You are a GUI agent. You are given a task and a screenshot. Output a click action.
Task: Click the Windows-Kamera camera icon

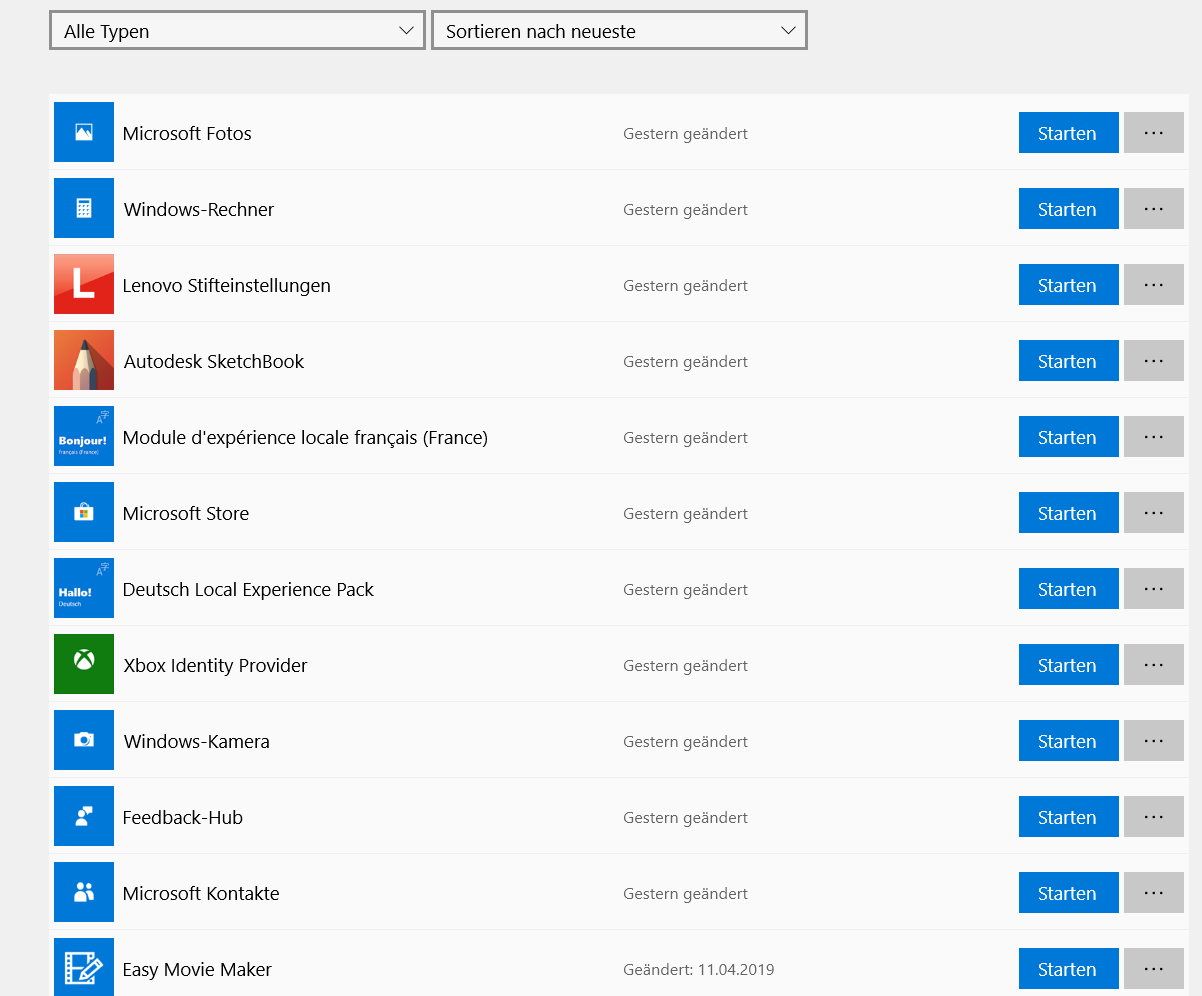pos(84,740)
